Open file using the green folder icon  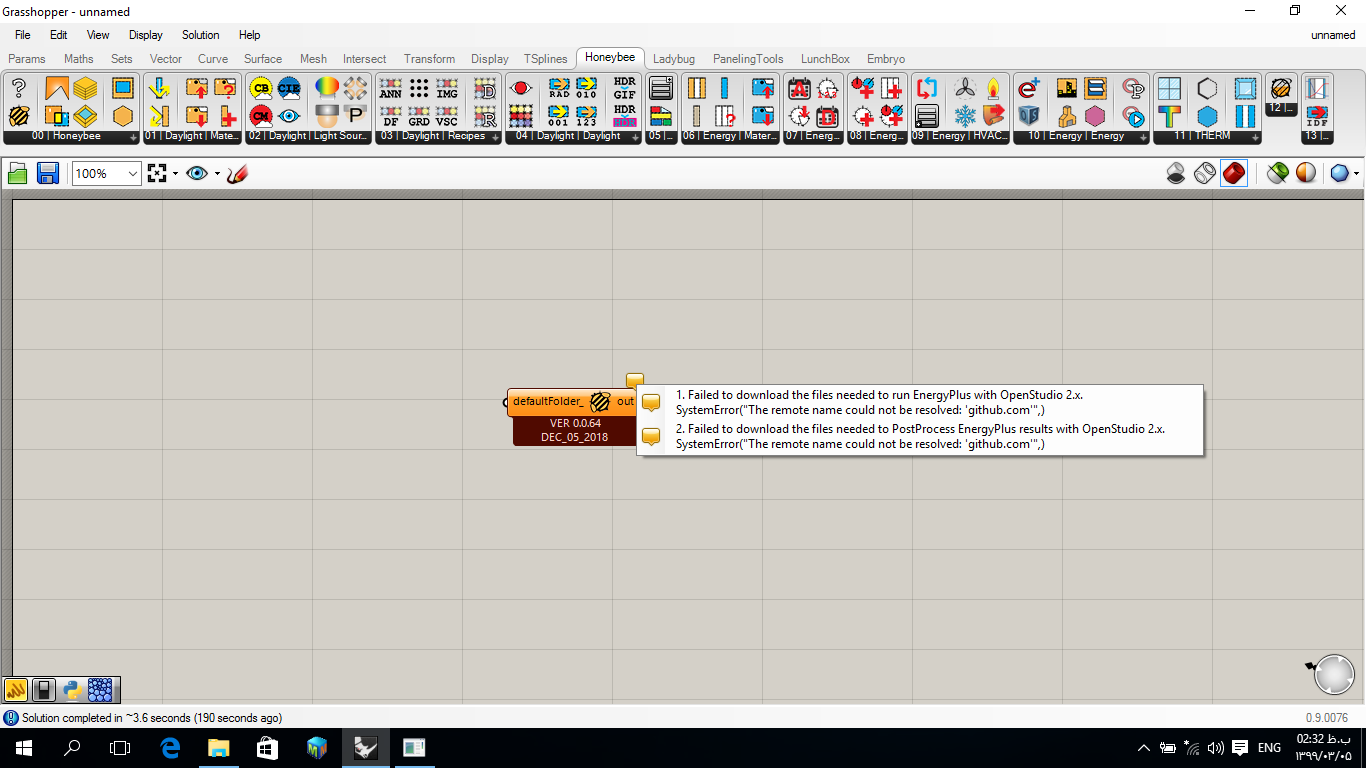[18, 173]
